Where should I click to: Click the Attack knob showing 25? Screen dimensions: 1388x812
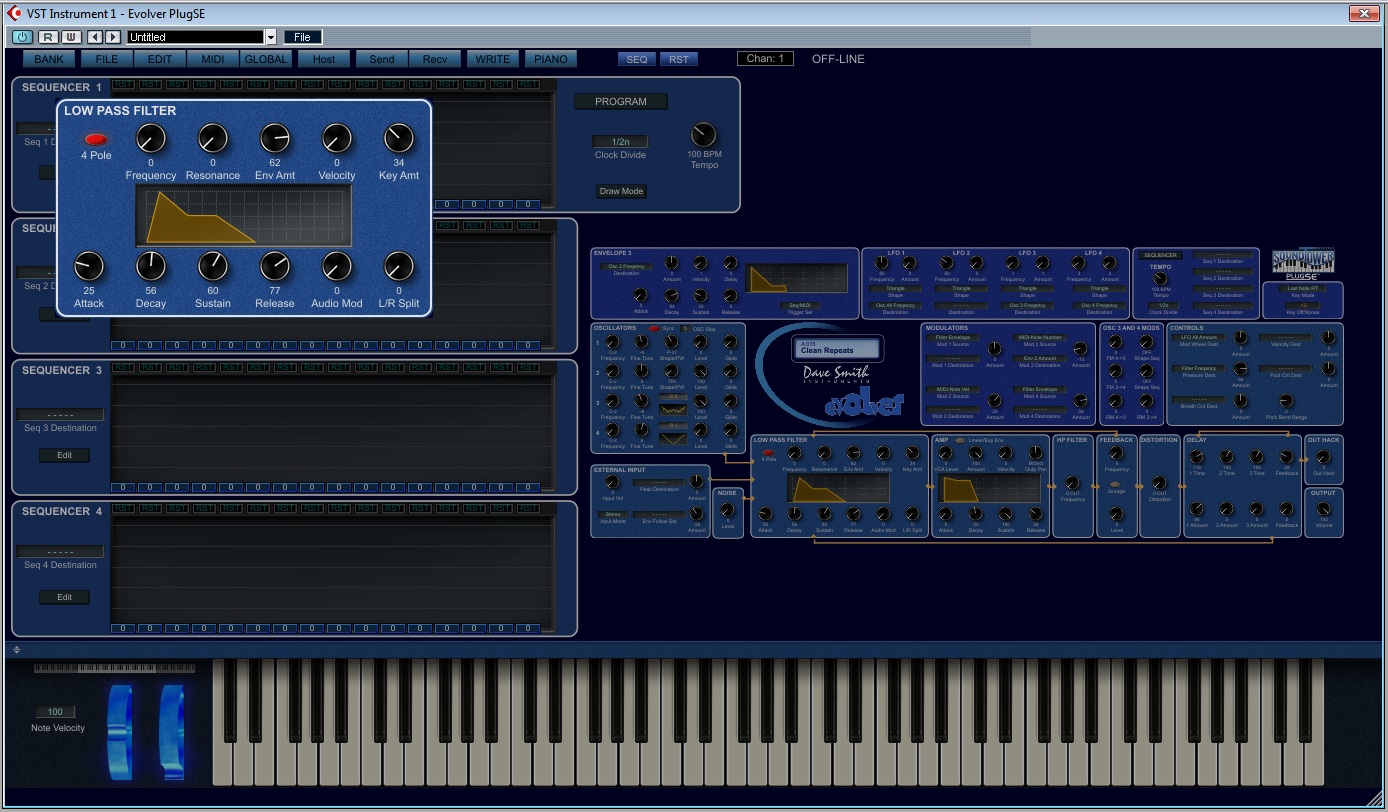[x=89, y=266]
